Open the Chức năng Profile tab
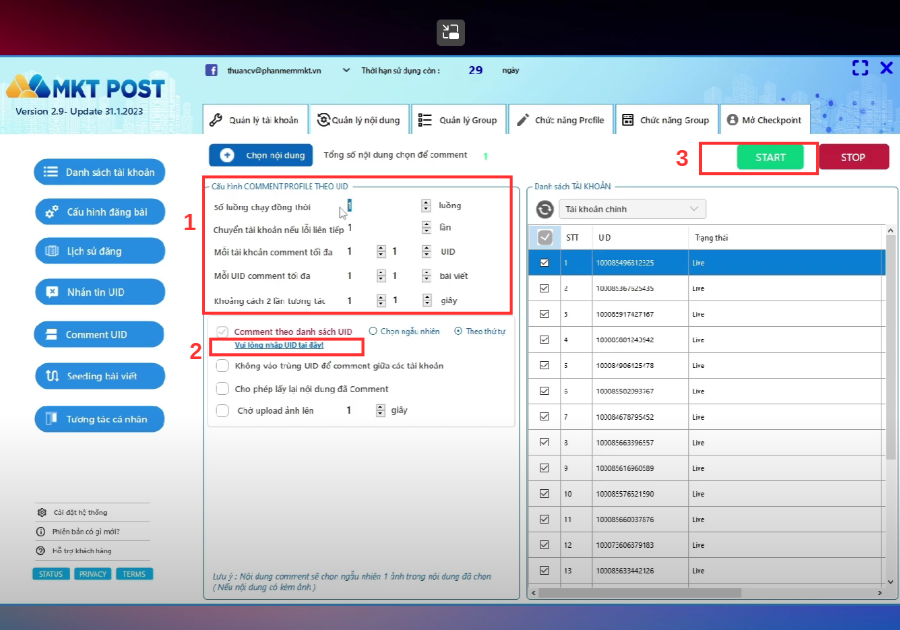Screen dimensions: 900x630 (x=561, y=120)
